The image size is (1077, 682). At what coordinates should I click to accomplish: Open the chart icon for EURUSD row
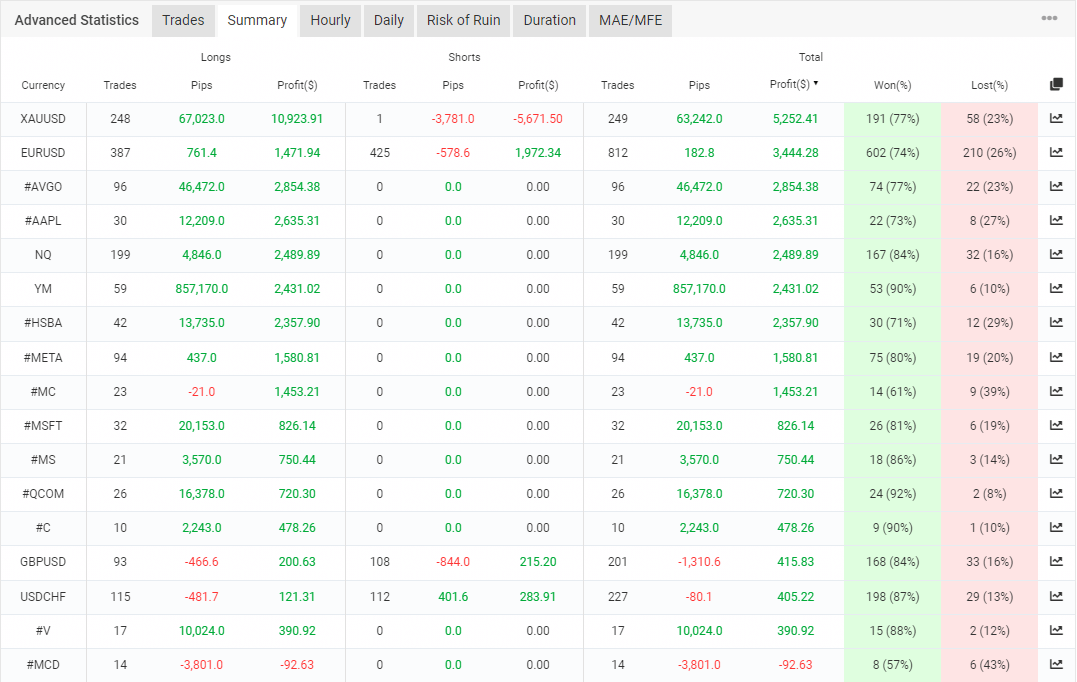click(x=1056, y=152)
